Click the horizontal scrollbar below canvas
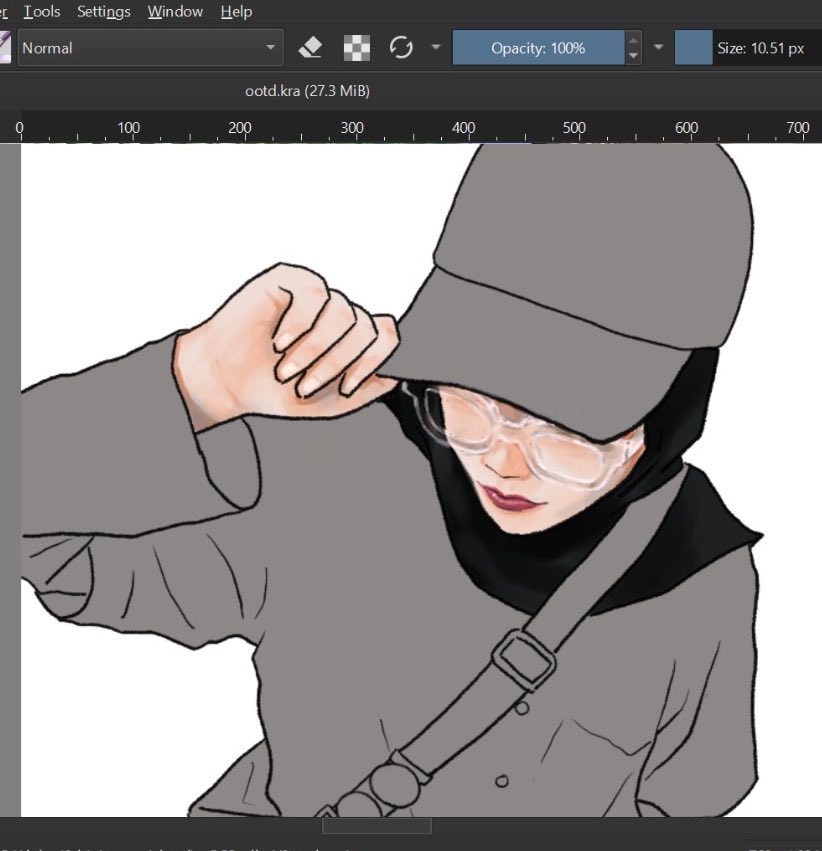Image resolution: width=822 pixels, height=851 pixels. tap(377, 825)
